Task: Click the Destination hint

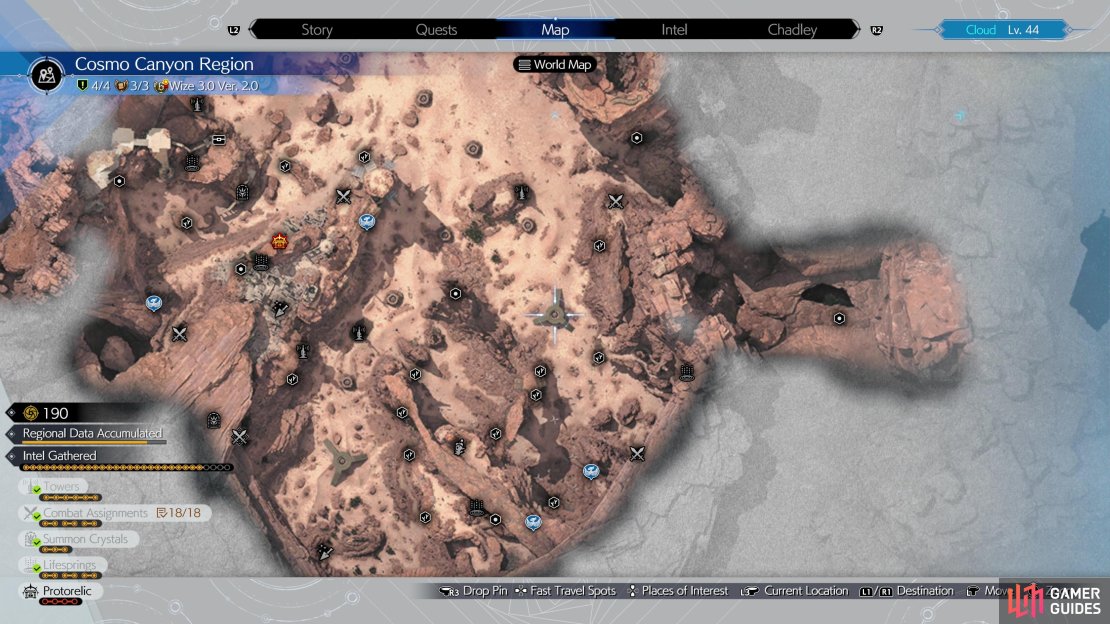Action: tap(906, 591)
